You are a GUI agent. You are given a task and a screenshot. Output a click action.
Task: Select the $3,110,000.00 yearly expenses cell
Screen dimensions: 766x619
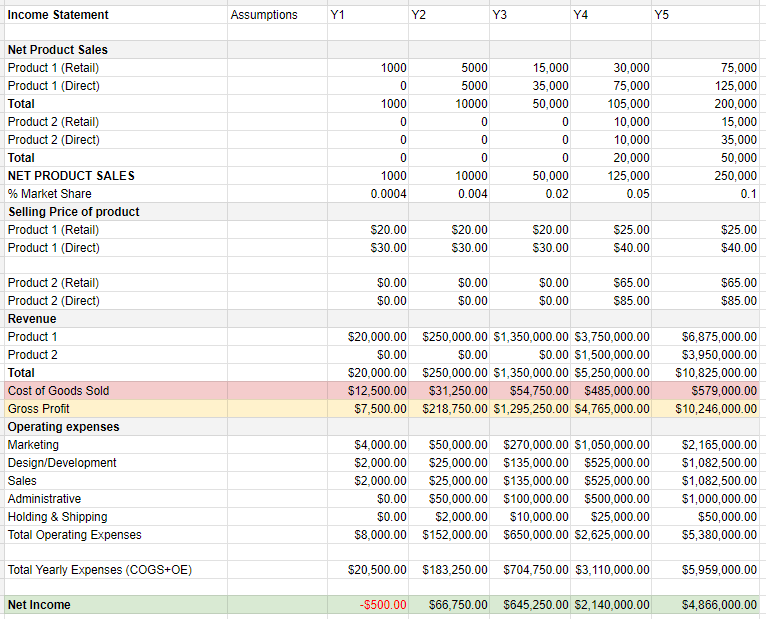click(611, 570)
